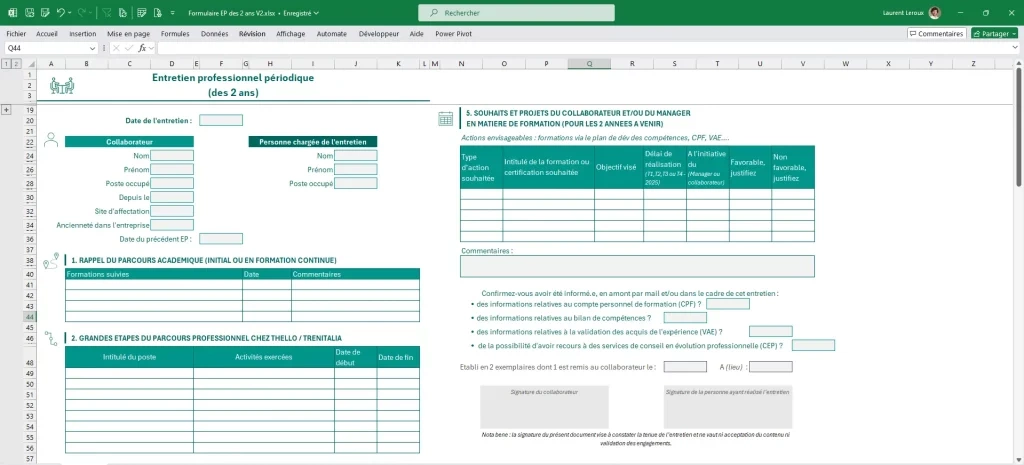Click the calendar icon beside section 5 title

coord(445,118)
